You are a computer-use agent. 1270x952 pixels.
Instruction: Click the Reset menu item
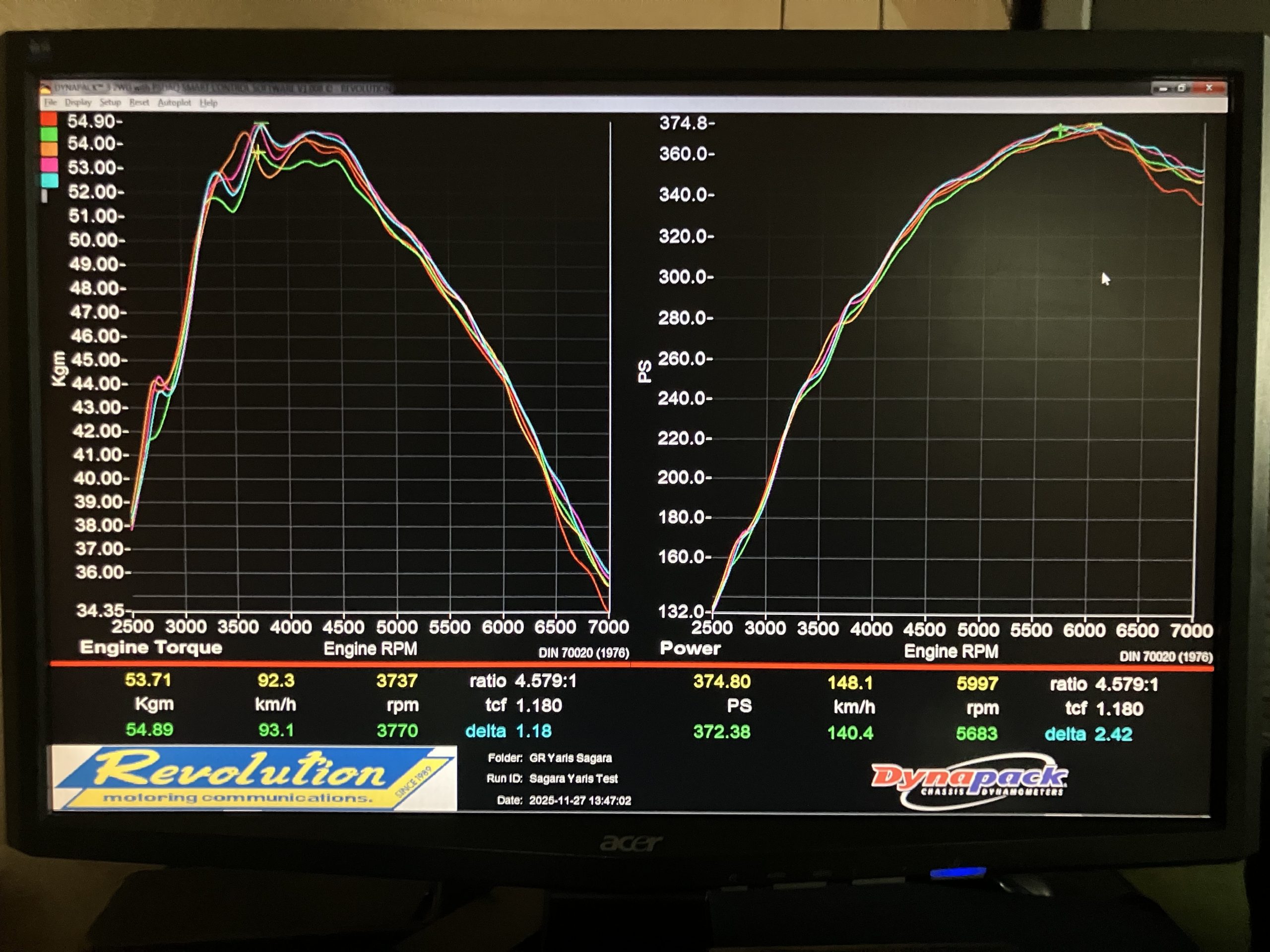pyautogui.click(x=139, y=102)
